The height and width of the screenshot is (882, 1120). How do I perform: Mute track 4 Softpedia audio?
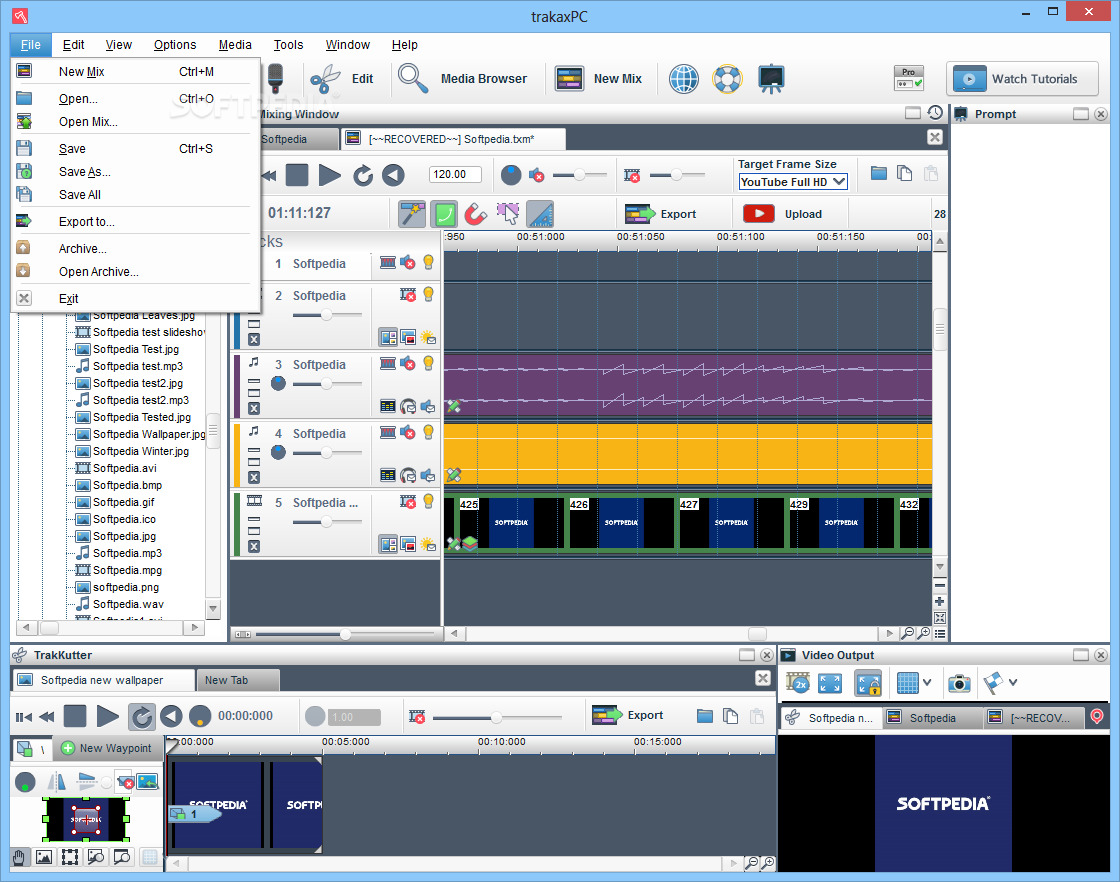(408, 432)
